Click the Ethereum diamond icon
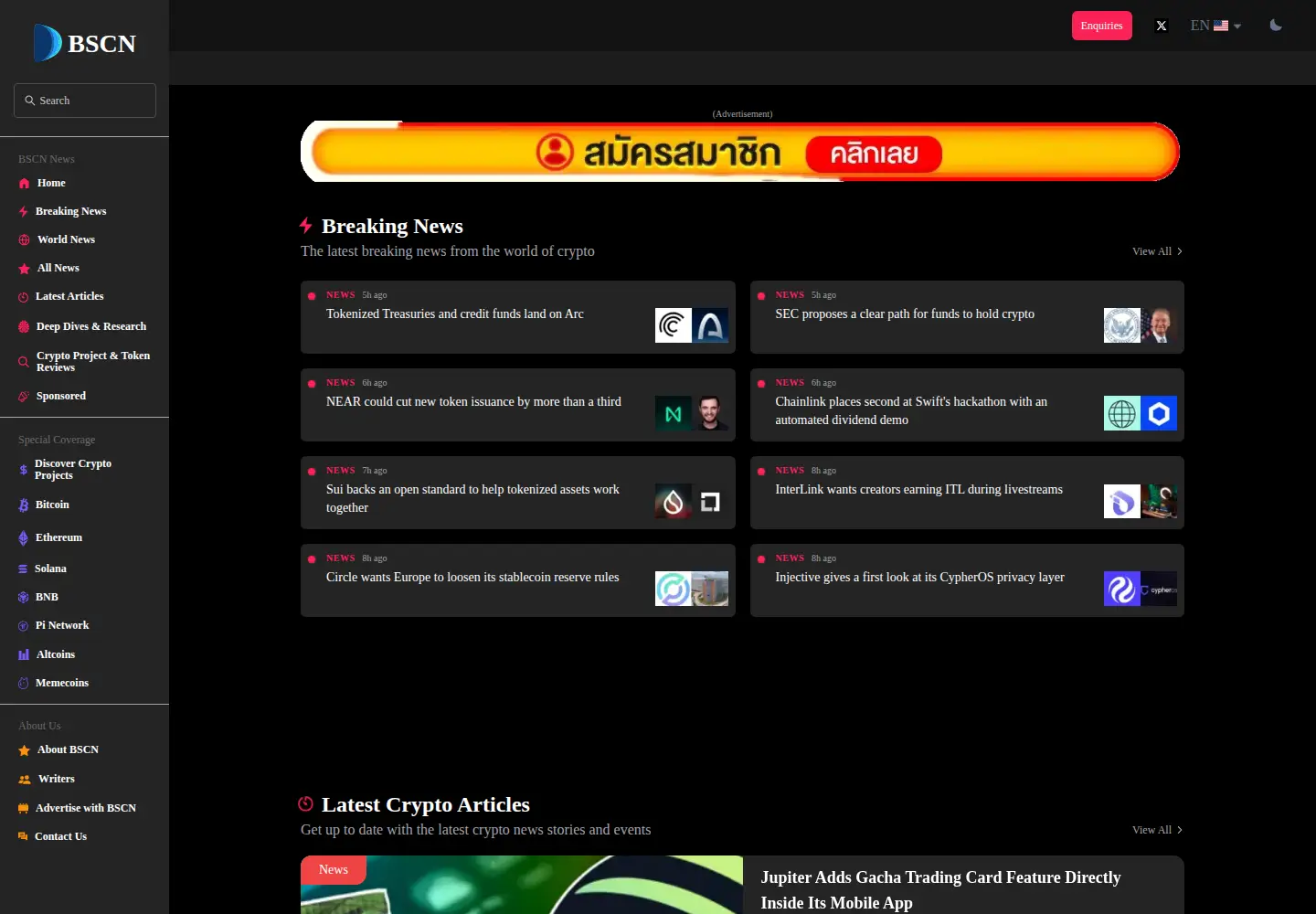1316x914 pixels. pyautogui.click(x=24, y=538)
